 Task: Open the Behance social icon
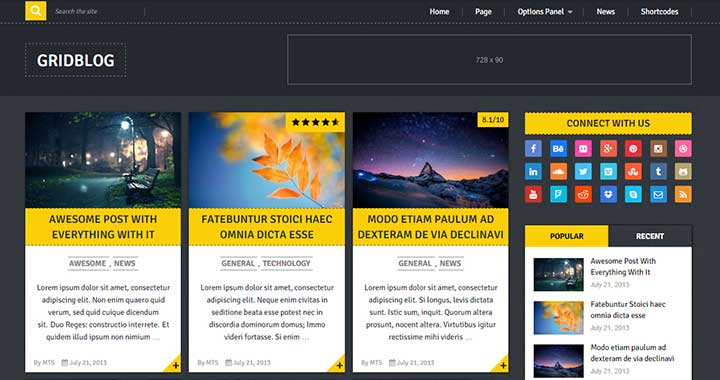click(558, 149)
